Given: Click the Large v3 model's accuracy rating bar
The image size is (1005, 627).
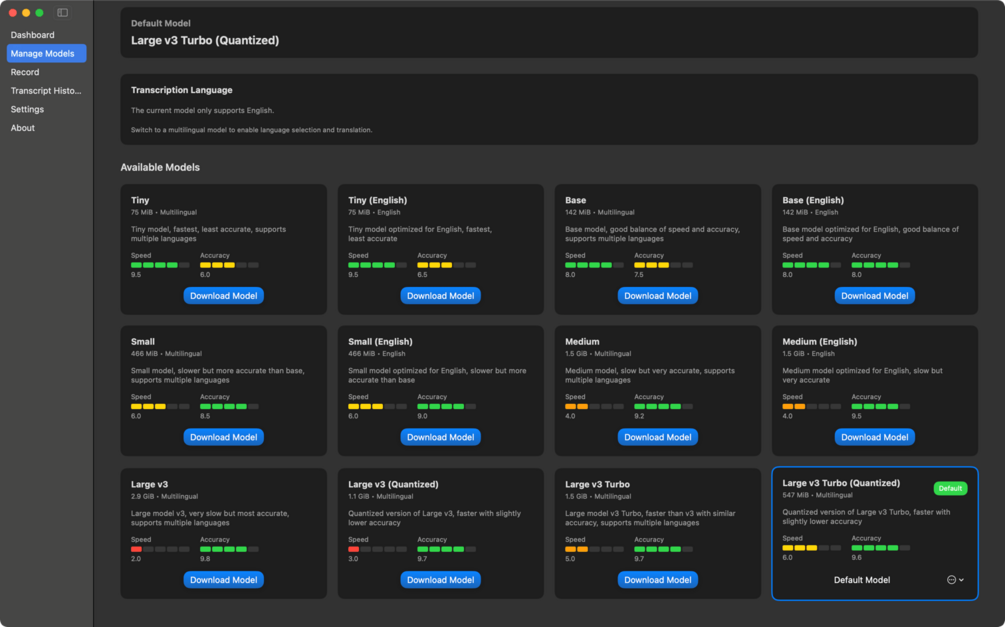Looking at the screenshot, I should coord(229,549).
